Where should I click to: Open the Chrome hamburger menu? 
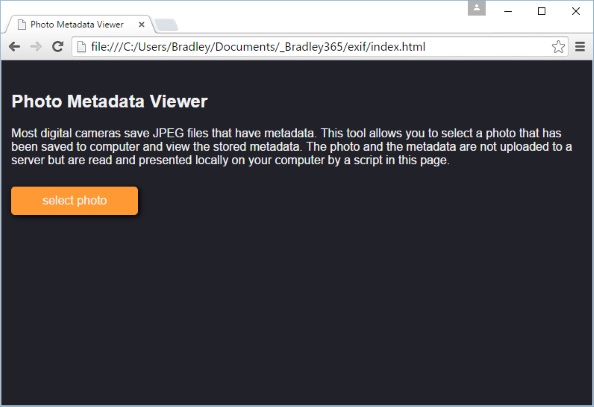580,47
